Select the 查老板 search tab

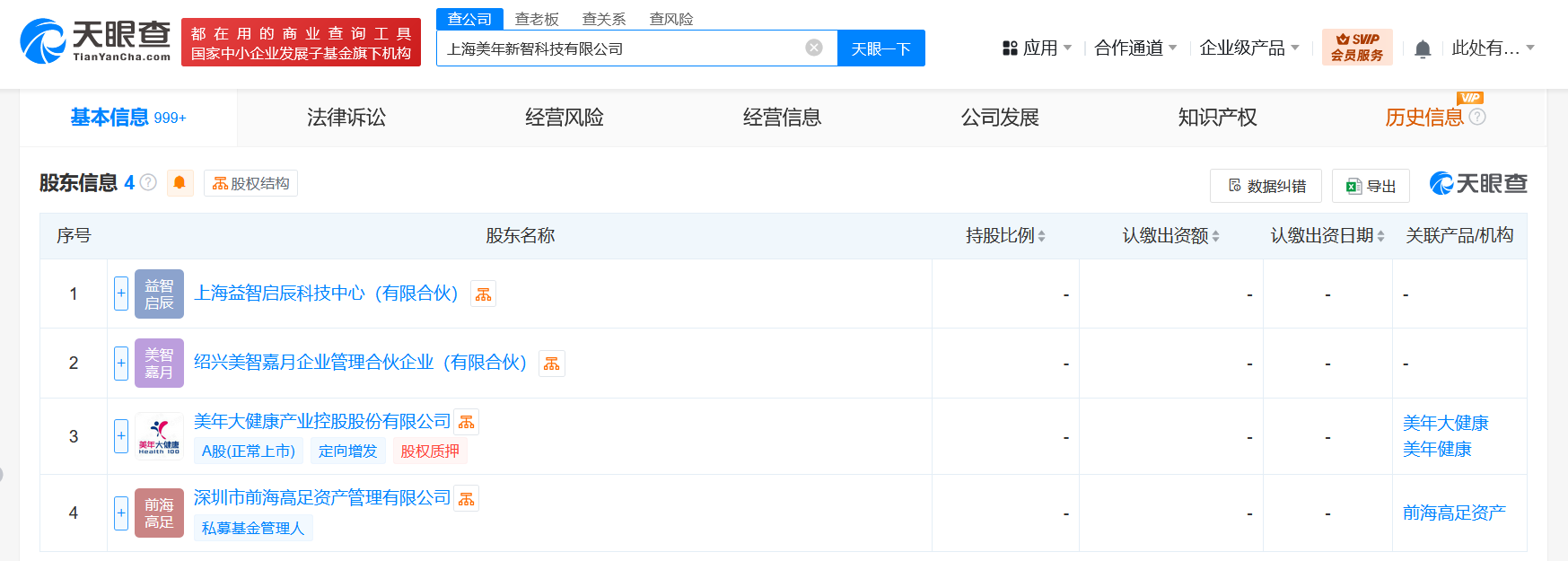(537, 19)
